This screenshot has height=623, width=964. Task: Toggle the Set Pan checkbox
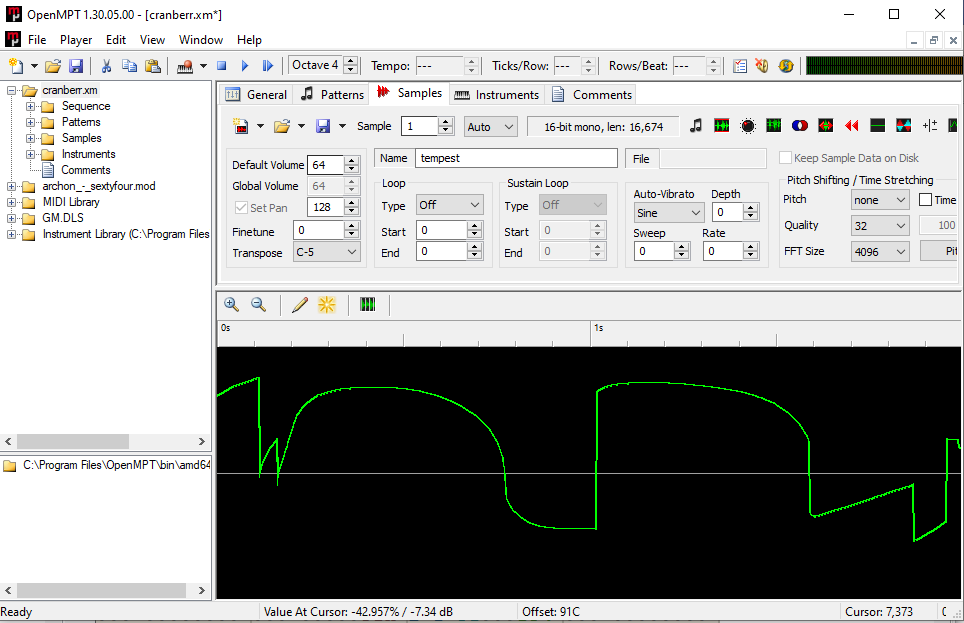coord(241,208)
